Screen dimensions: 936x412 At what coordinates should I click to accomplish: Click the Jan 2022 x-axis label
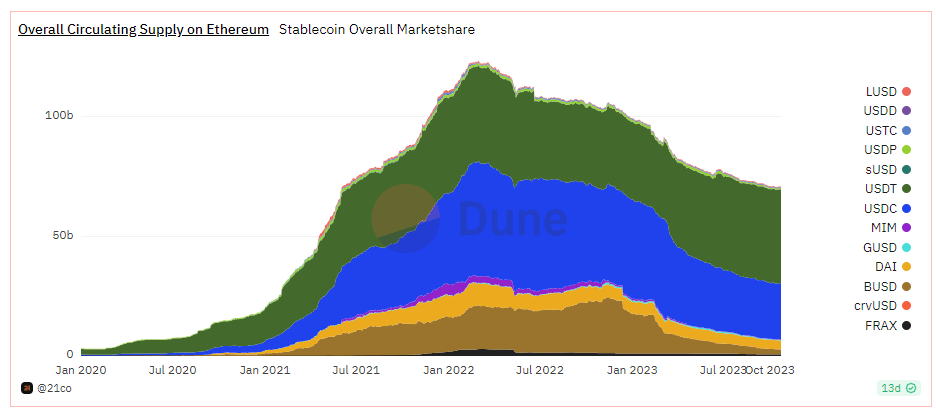pos(449,370)
